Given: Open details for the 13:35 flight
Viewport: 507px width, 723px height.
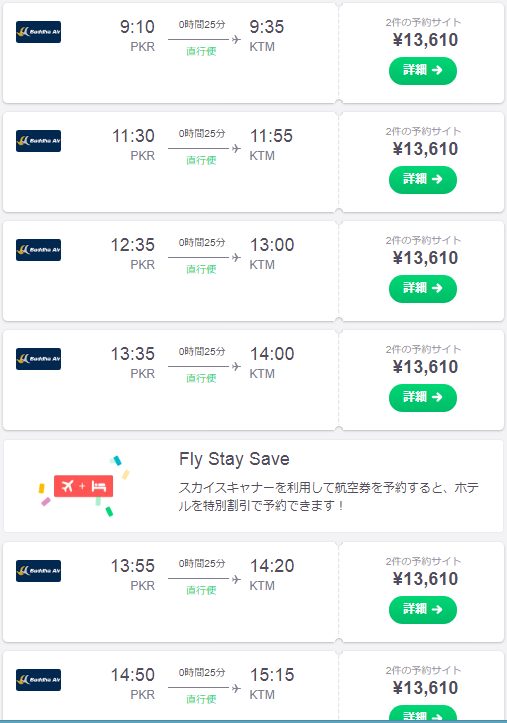Looking at the screenshot, I should (x=423, y=397).
